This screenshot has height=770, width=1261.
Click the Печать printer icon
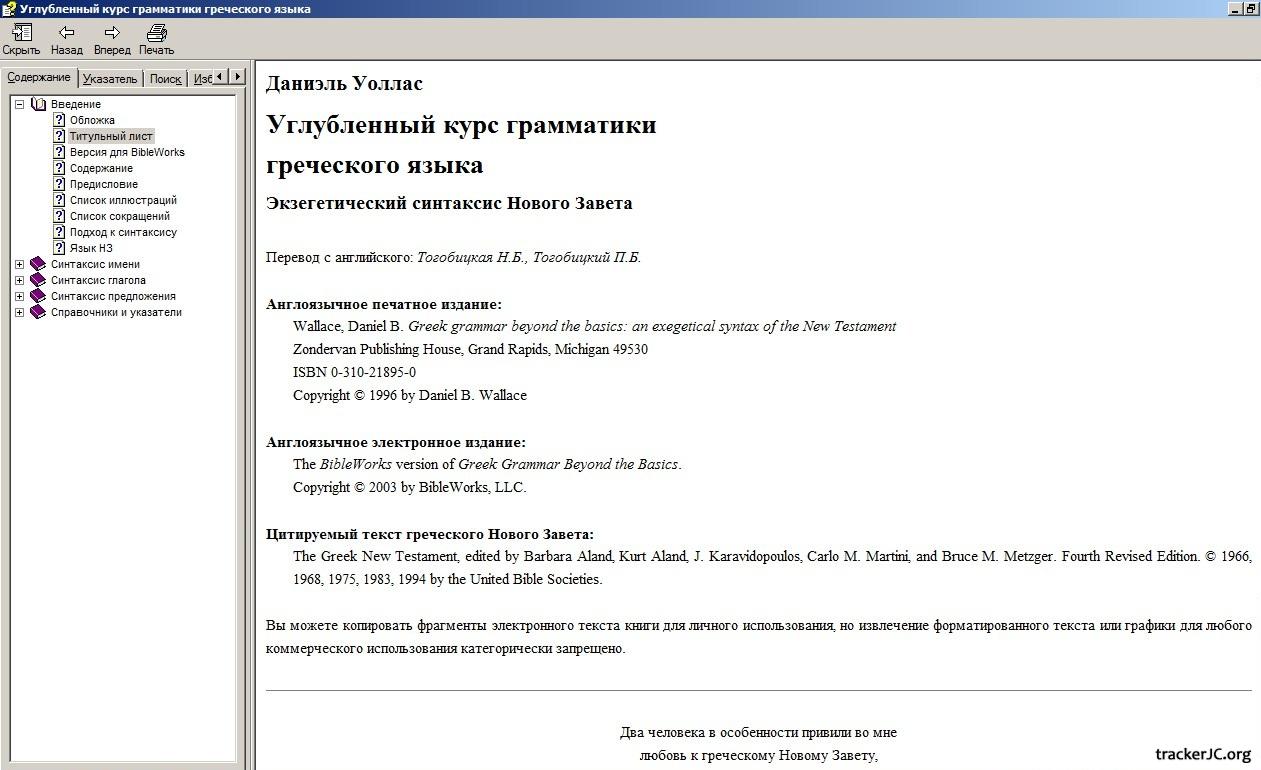coord(156,32)
